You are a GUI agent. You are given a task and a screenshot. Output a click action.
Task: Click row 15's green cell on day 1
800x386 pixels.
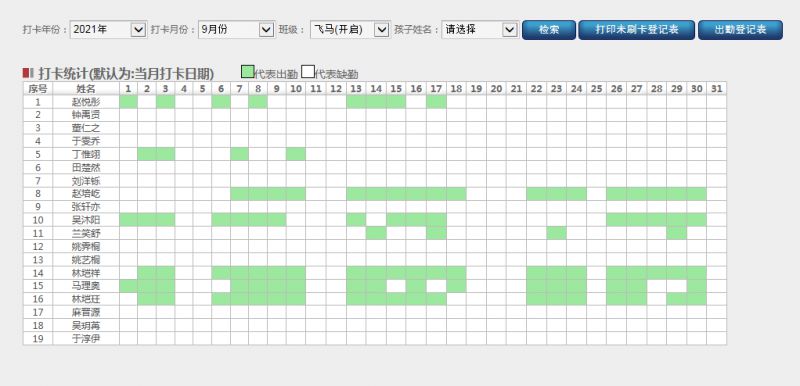tap(128, 286)
